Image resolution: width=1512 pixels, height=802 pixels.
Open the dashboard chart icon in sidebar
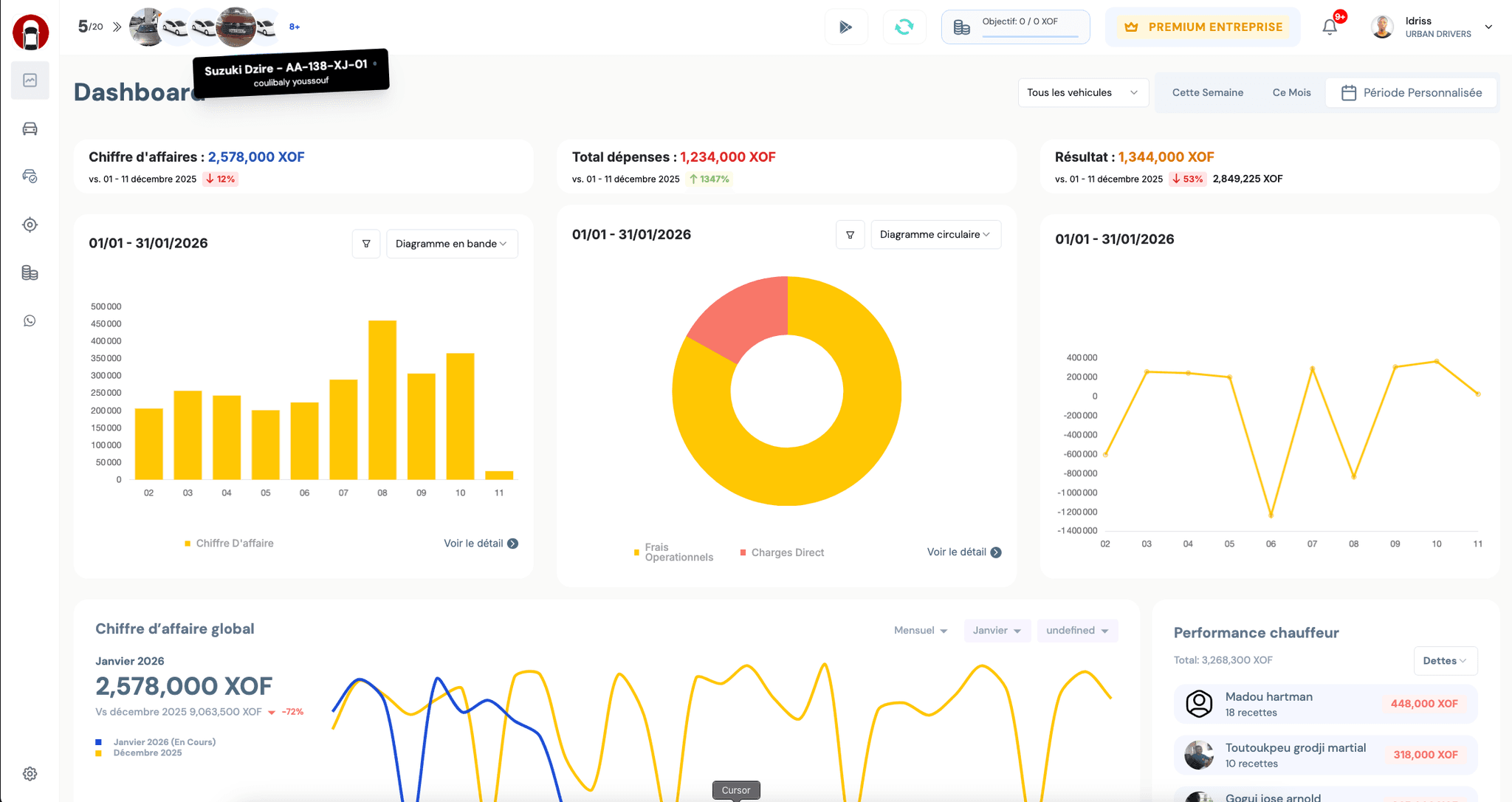point(30,80)
